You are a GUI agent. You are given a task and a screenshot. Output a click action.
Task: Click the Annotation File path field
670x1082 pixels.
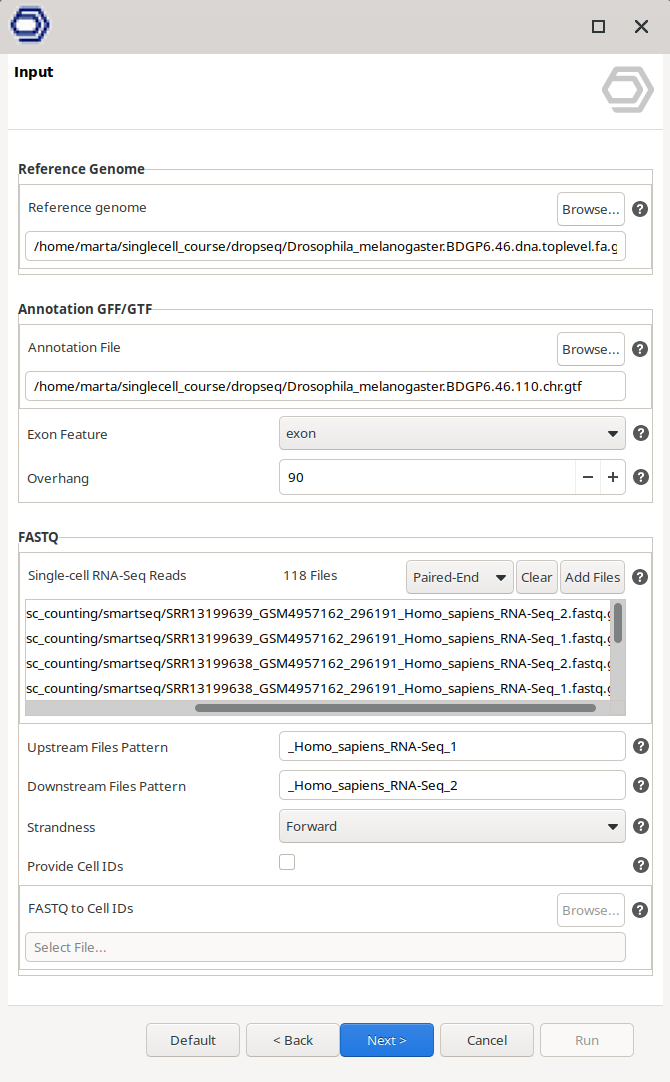click(x=326, y=386)
